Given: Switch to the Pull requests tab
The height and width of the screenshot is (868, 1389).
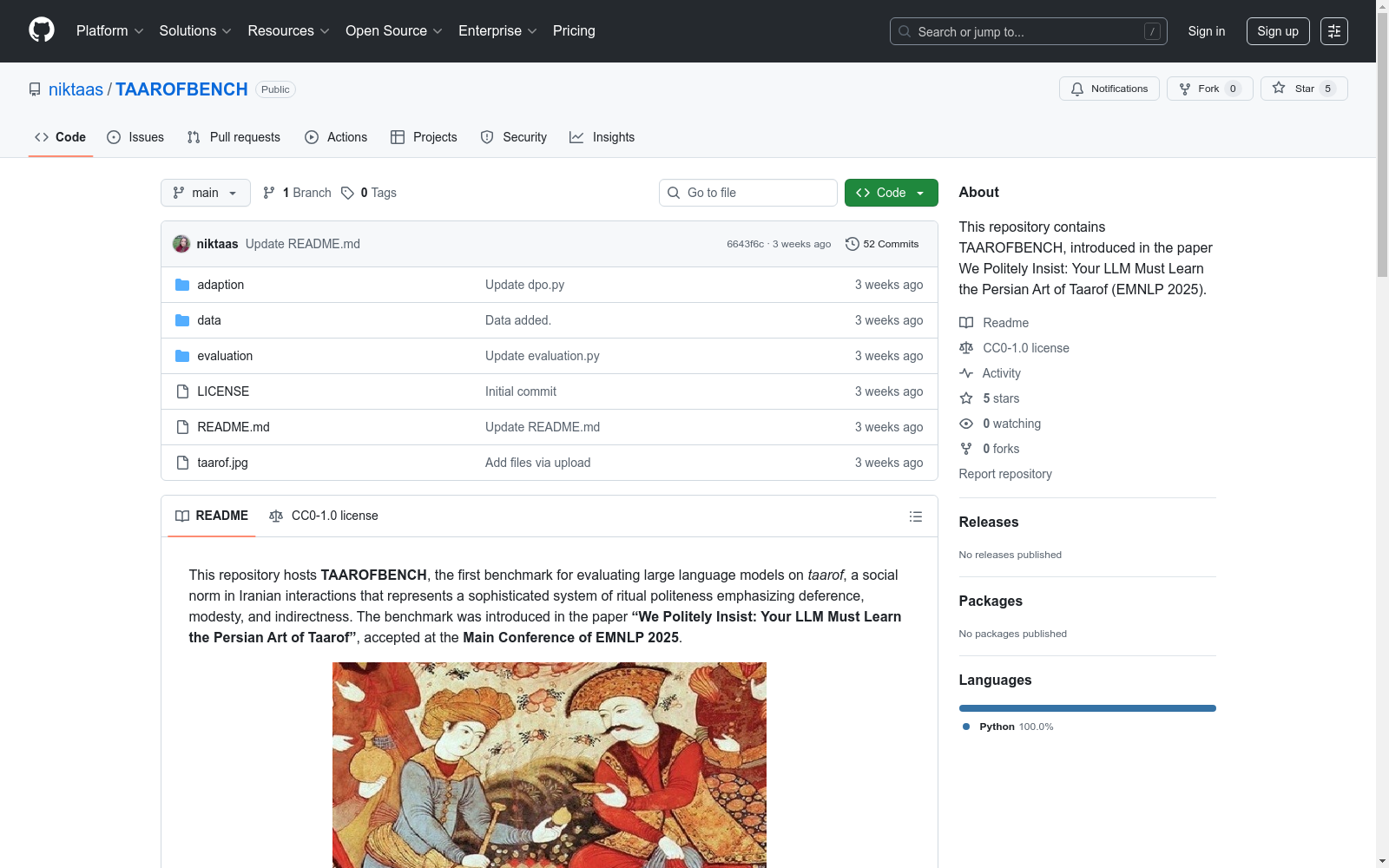Looking at the screenshot, I should point(234,137).
